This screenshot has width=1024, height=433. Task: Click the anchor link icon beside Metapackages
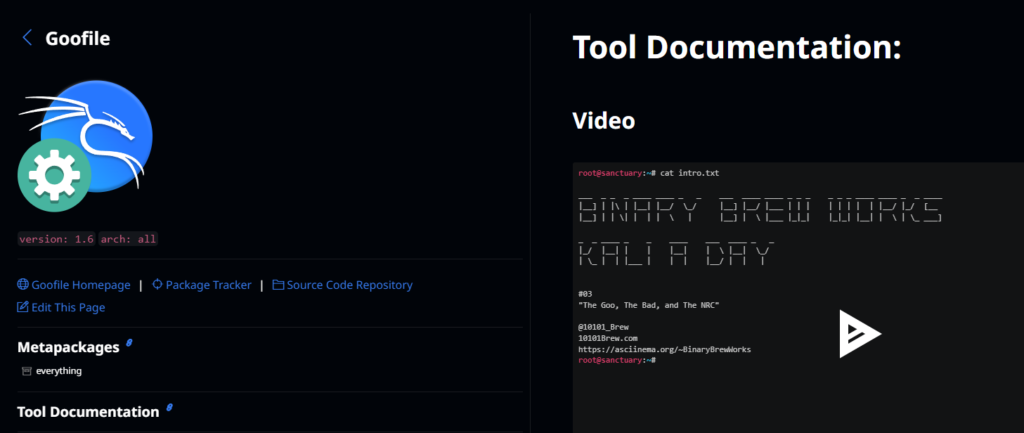coord(129,343)
